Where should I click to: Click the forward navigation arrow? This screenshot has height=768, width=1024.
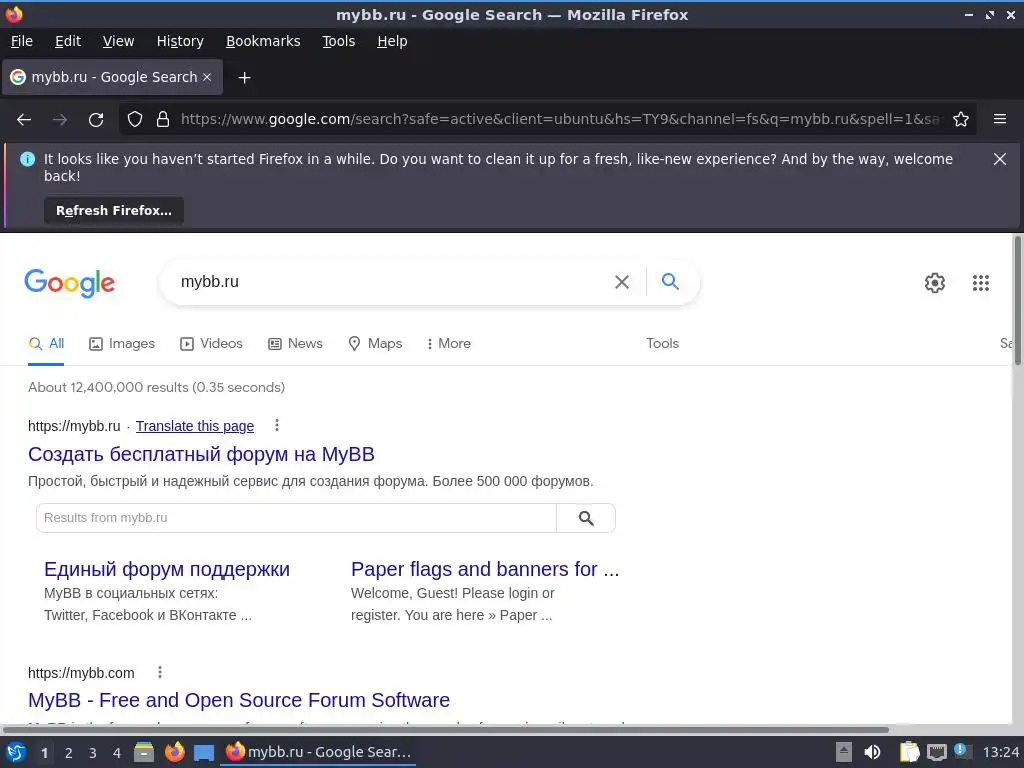(x=60, y=120)
